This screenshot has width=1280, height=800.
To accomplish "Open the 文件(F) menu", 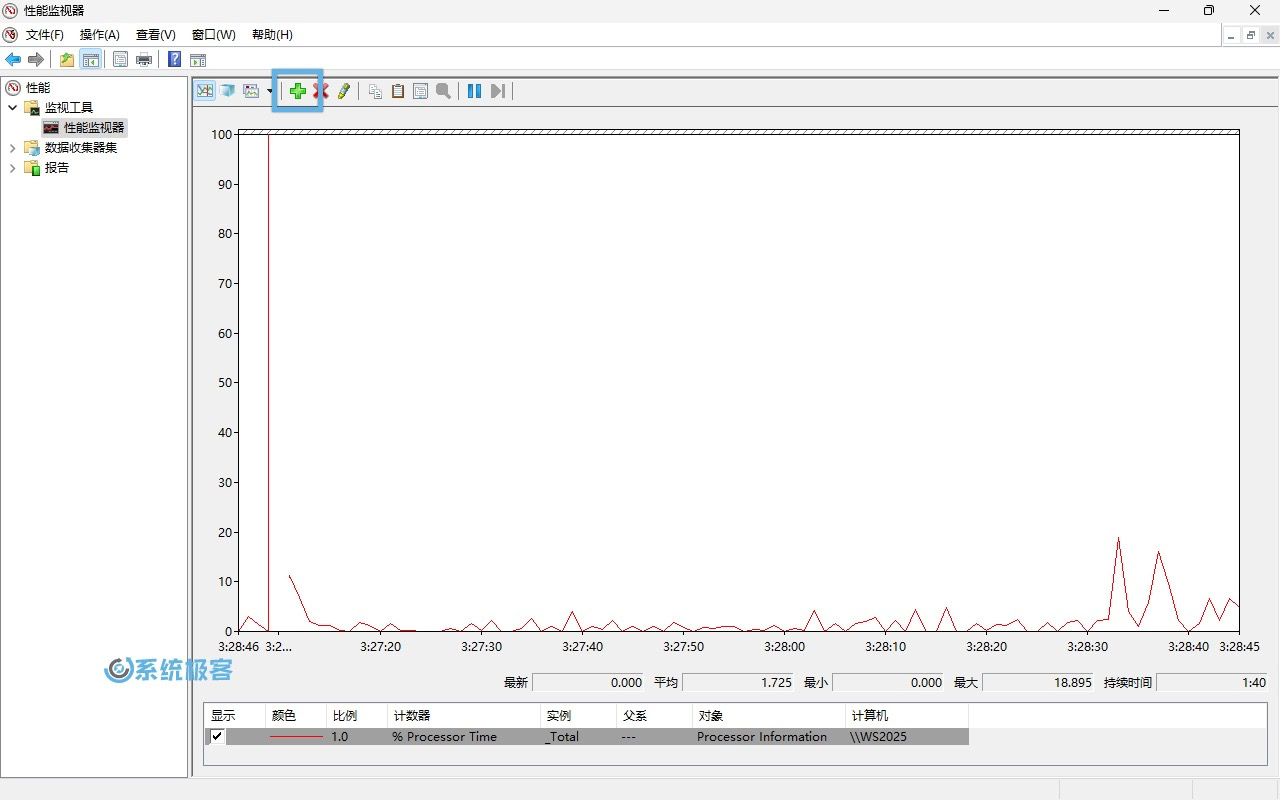I will [45, 35].
